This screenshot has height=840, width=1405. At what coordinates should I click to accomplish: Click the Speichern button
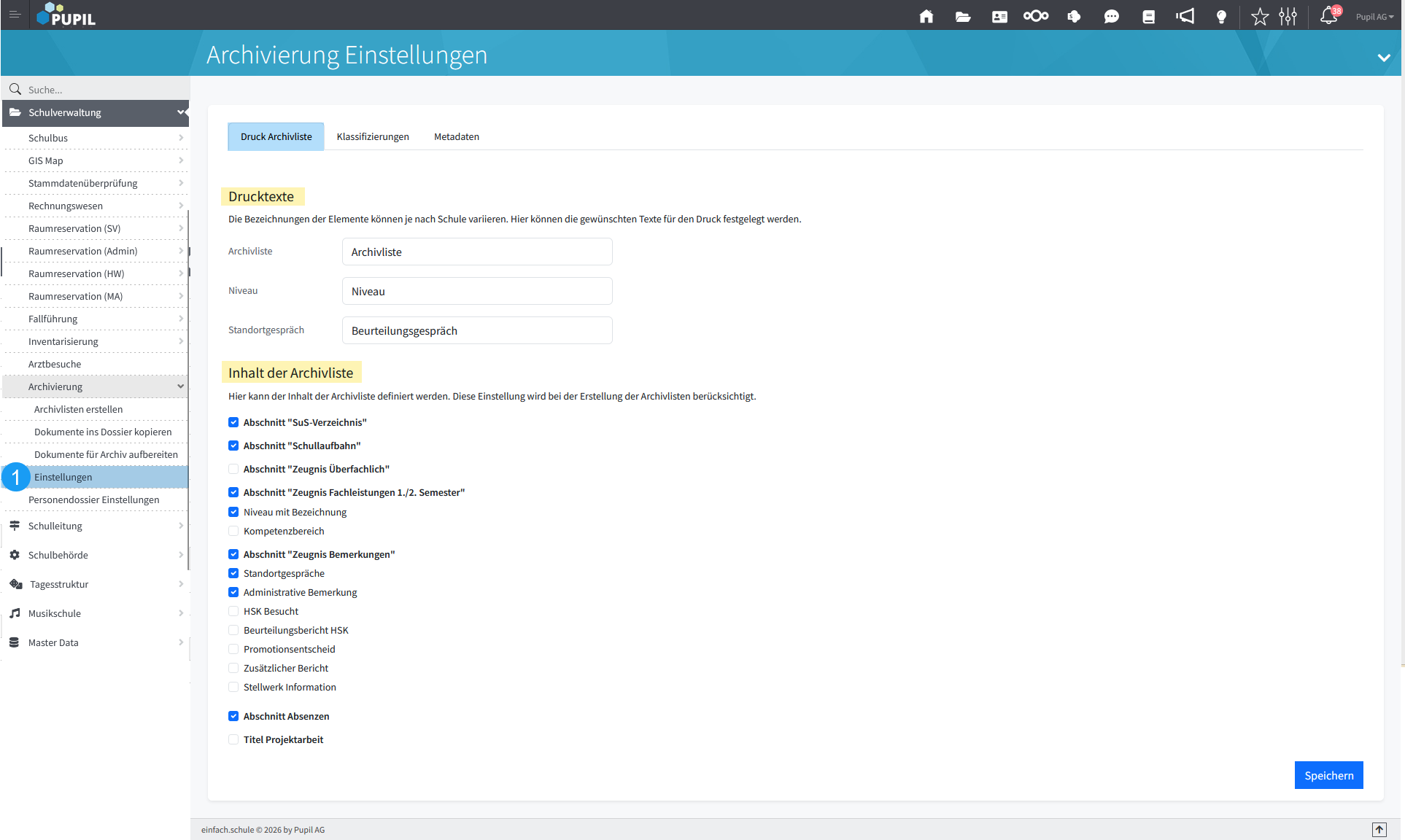point(1328,775)
